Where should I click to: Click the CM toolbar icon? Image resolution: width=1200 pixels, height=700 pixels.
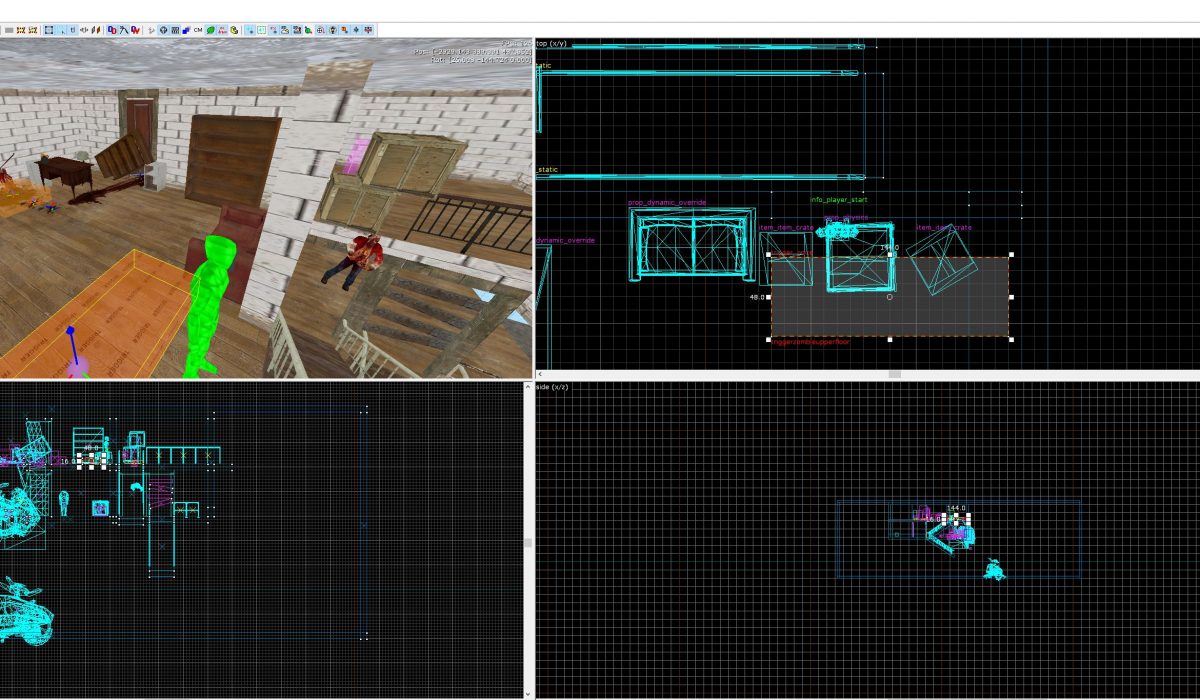[x=198, y=30]
